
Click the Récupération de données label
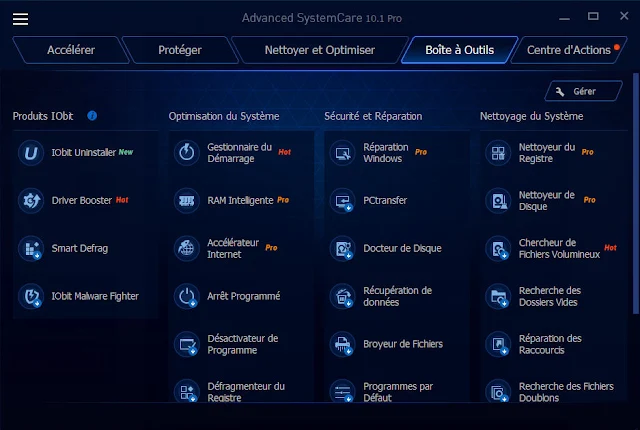tap(398, 296)
